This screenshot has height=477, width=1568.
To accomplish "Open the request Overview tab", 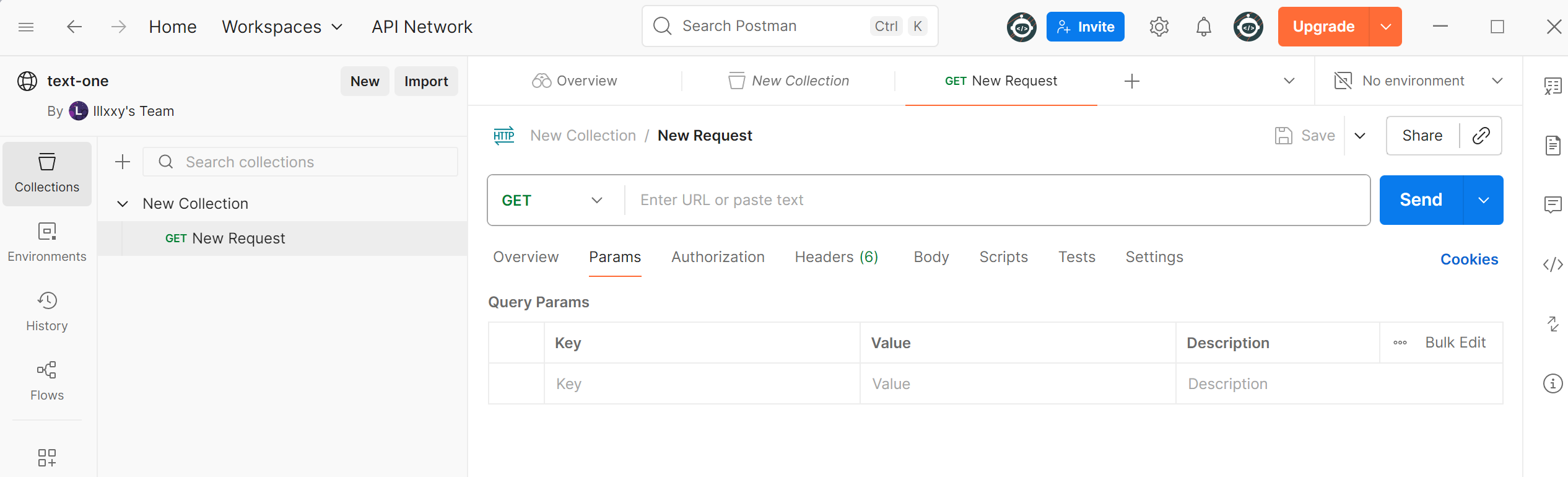I will (526, 257).
